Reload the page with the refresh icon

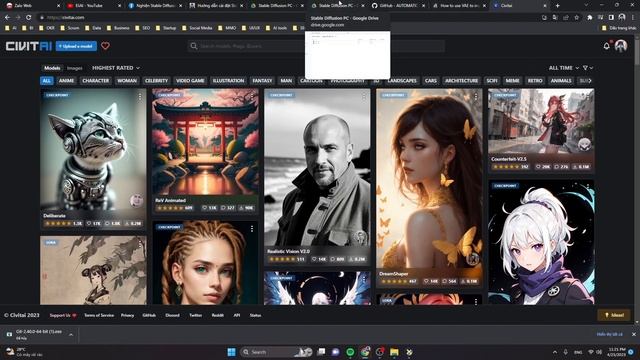29,18
